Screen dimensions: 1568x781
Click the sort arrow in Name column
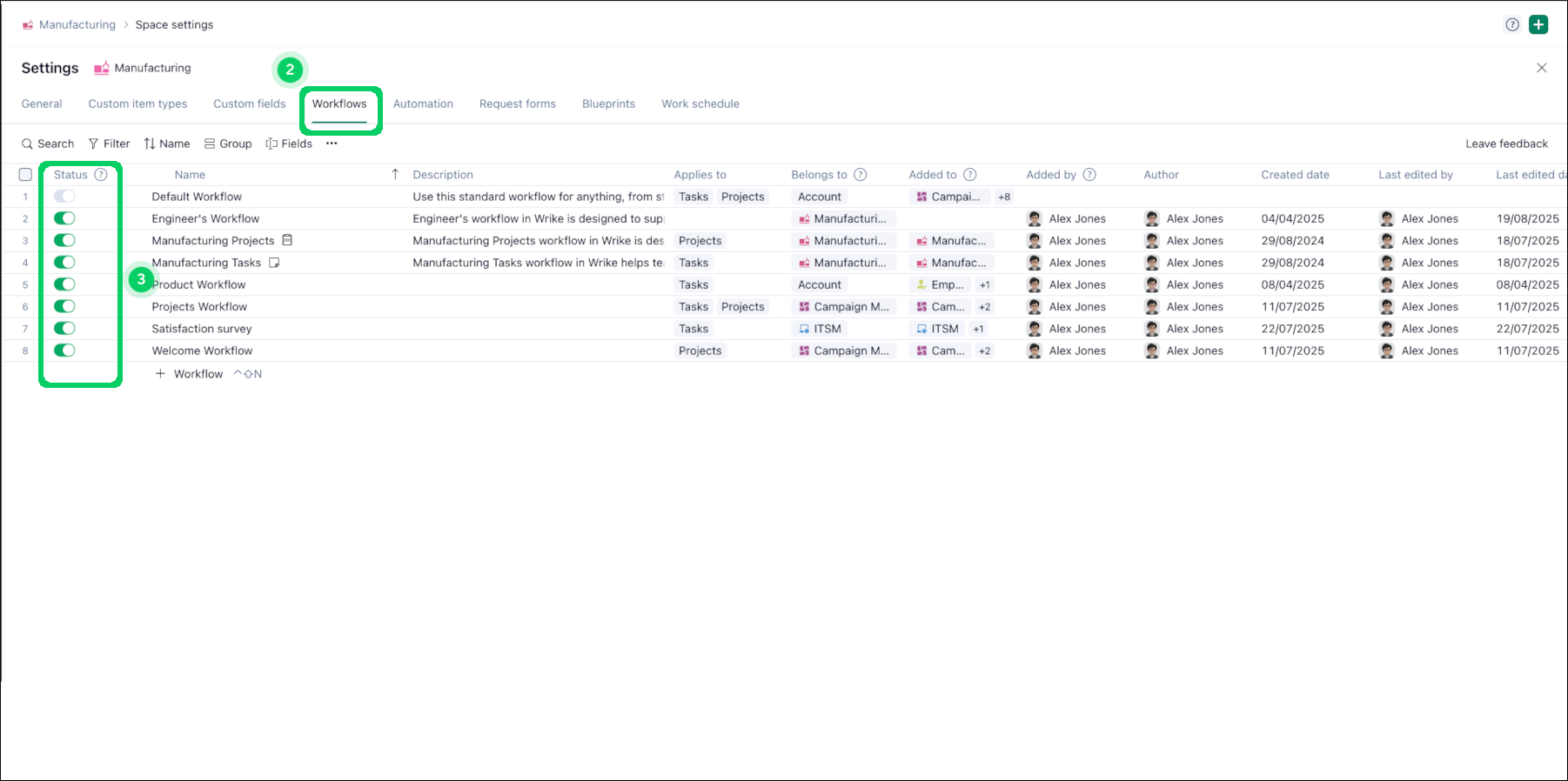[x=395, y=174]
